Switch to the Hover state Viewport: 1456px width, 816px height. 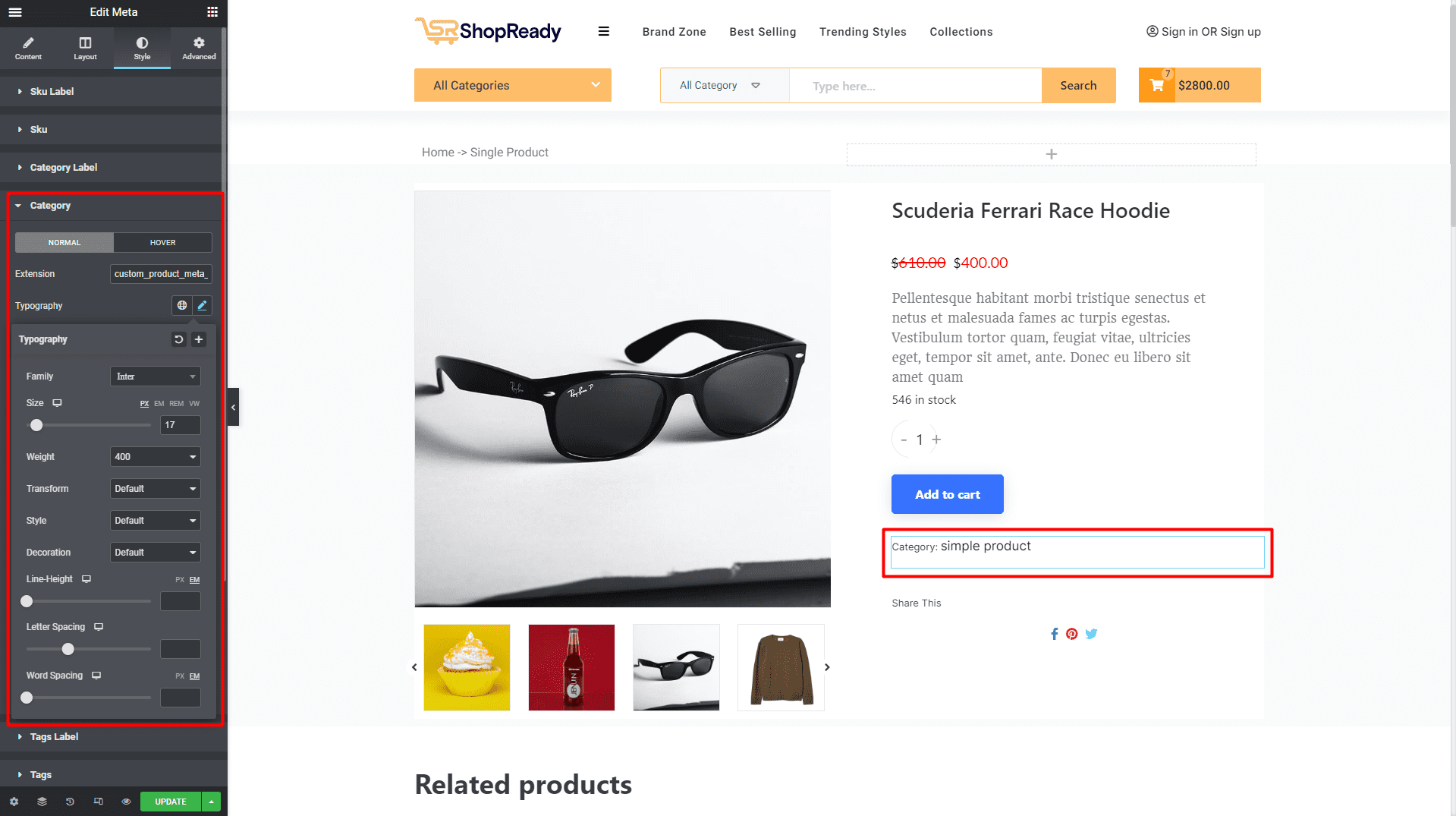(x=162, y=243)
